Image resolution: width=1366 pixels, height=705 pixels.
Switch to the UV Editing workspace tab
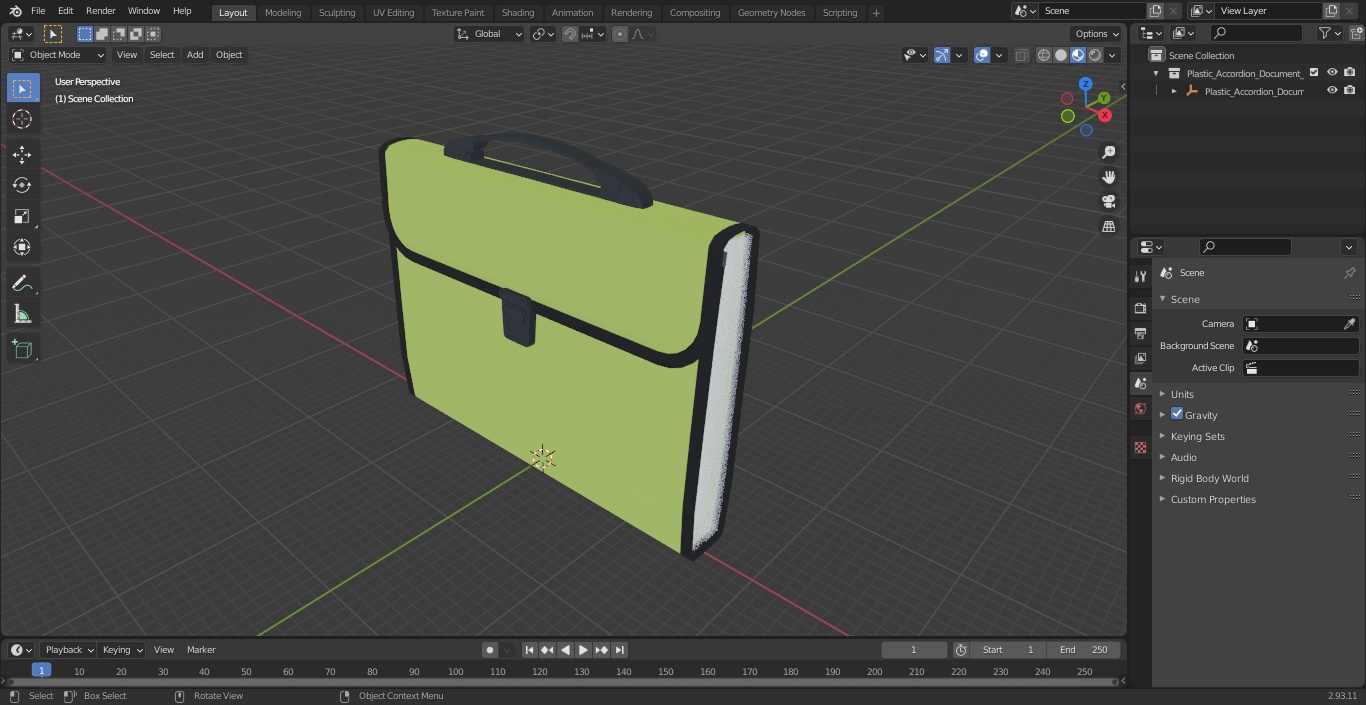[x=393, y=13]
